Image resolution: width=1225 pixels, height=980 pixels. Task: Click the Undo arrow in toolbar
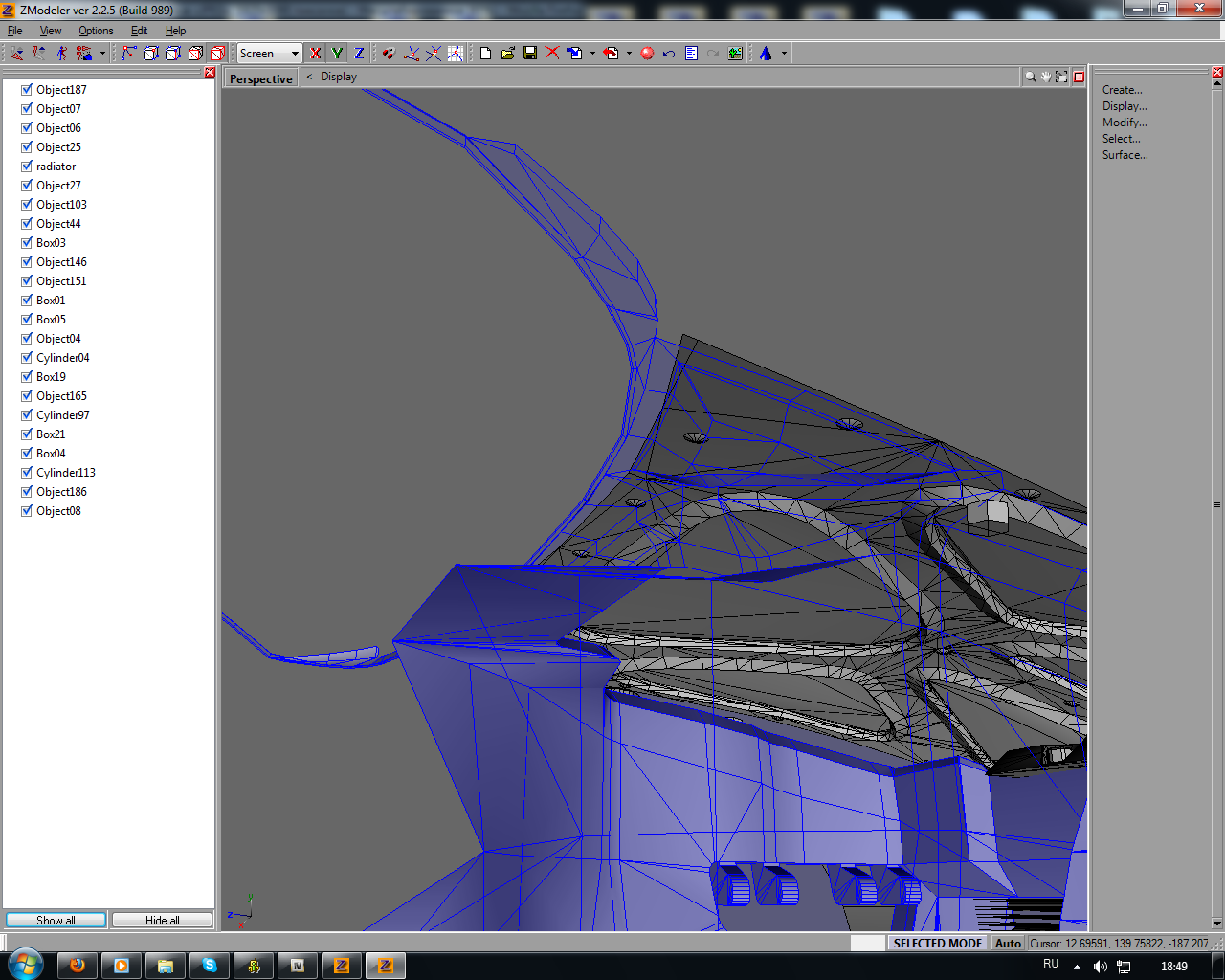[x=669, y=54]
